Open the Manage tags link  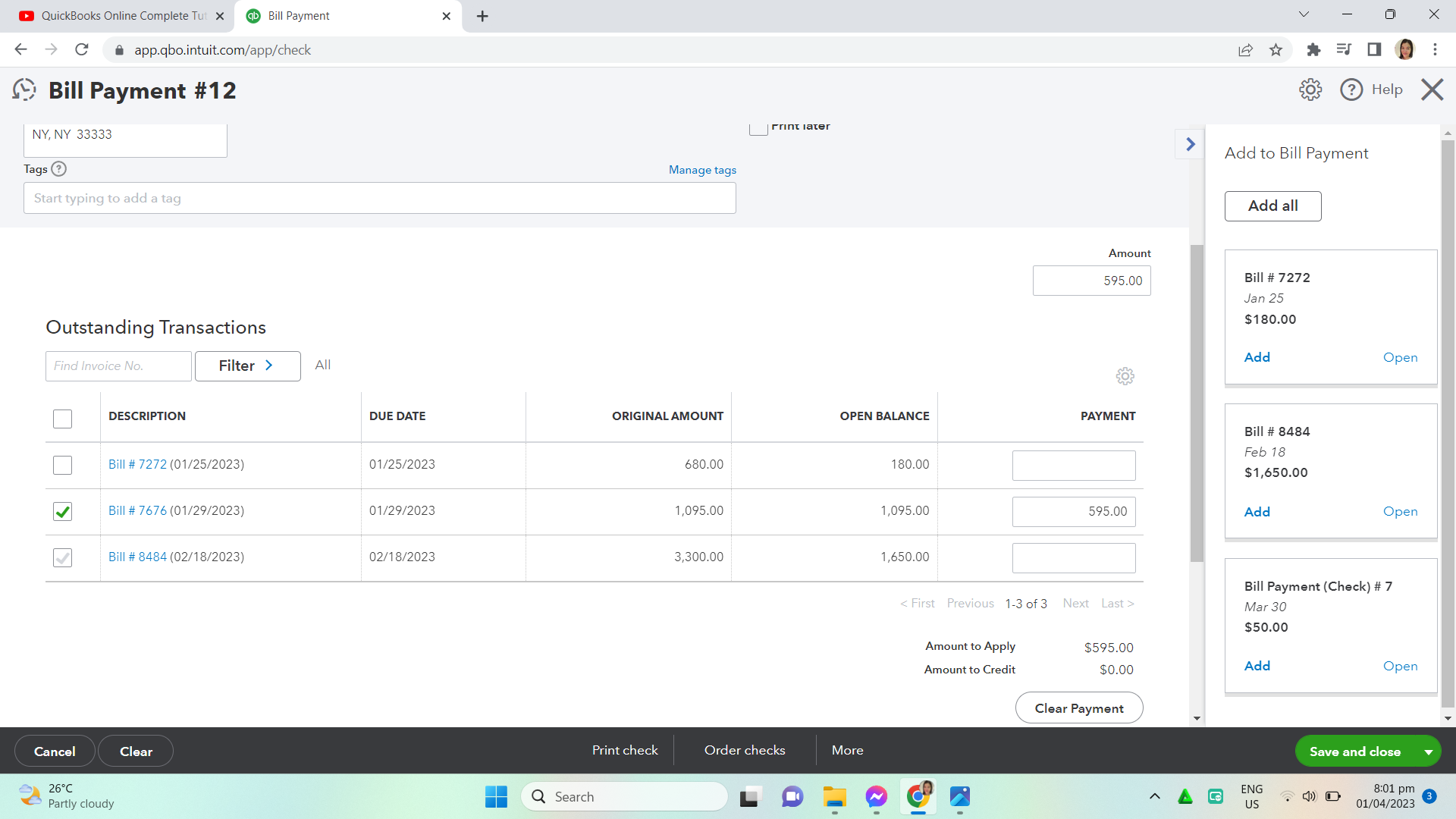pyautogui.click(x=702, y=170)
